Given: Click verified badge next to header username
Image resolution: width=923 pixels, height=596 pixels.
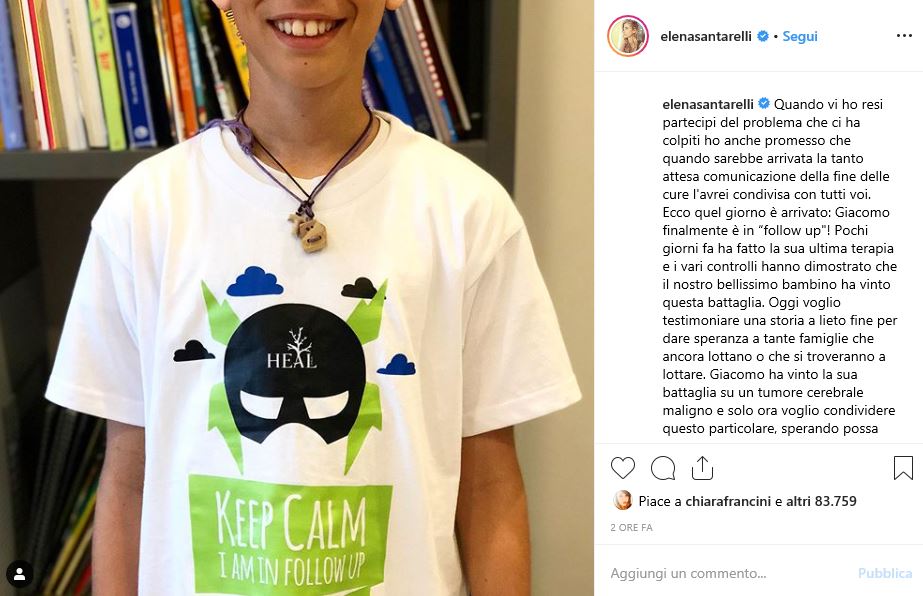Looking at the screenshot, I should pos(763,36).
